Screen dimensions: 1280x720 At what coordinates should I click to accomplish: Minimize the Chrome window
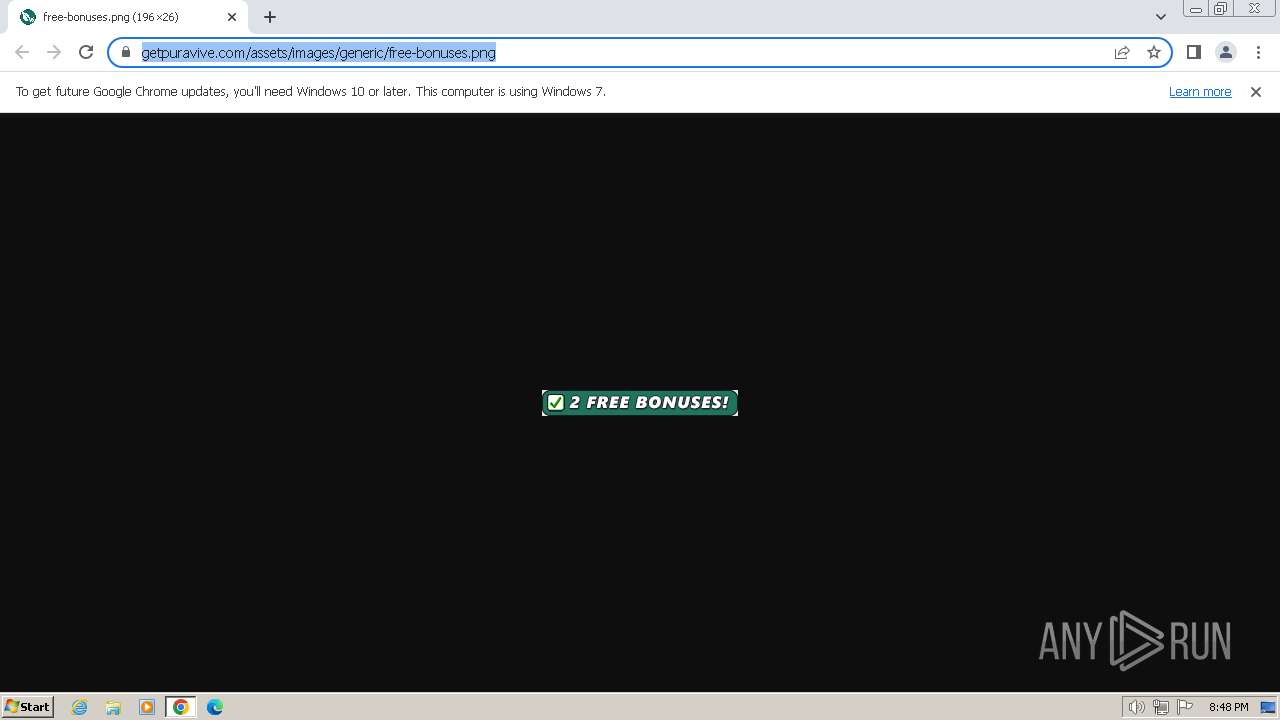[1195, 9]
